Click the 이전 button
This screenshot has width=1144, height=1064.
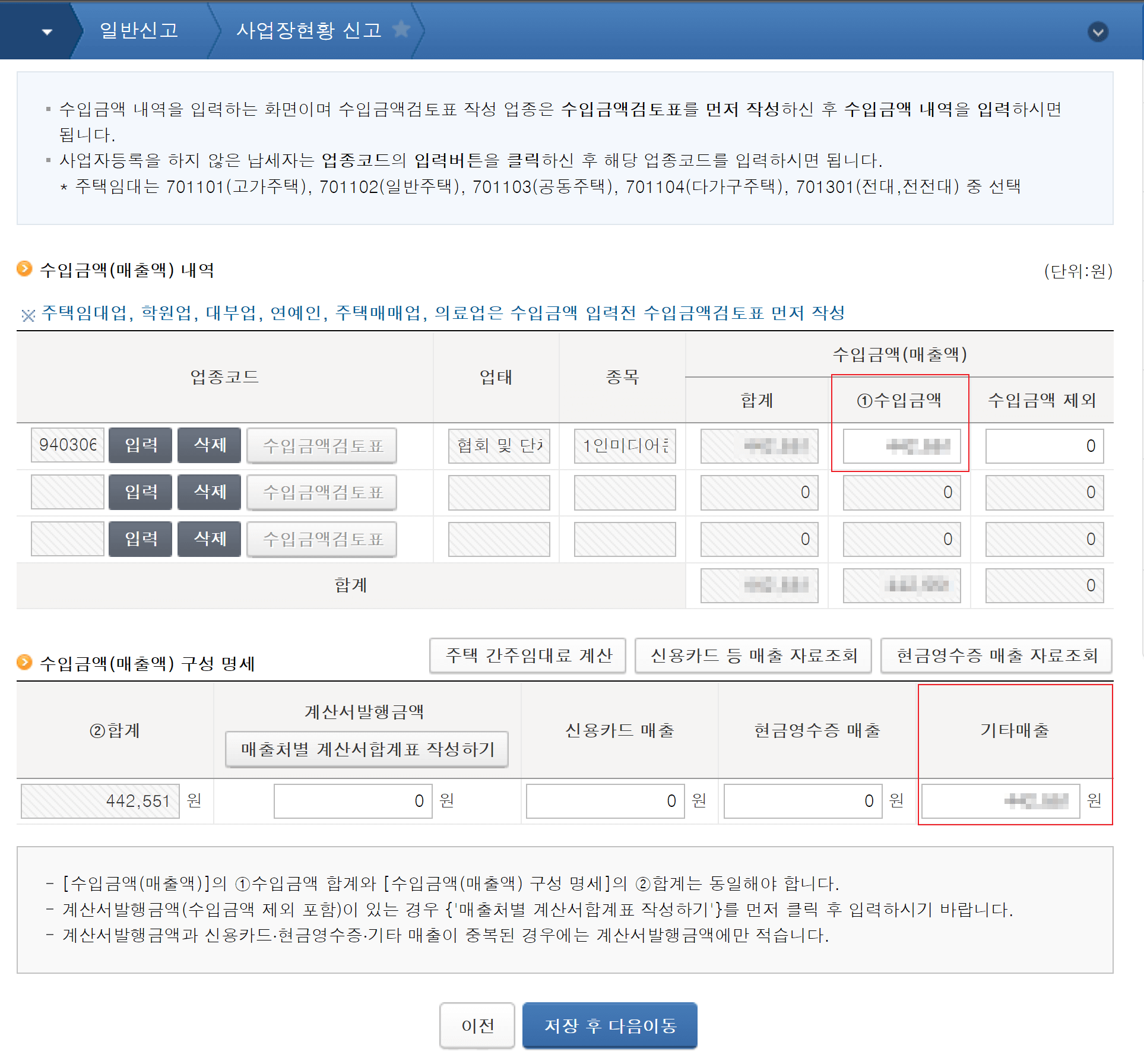[x=477, y=1025]
